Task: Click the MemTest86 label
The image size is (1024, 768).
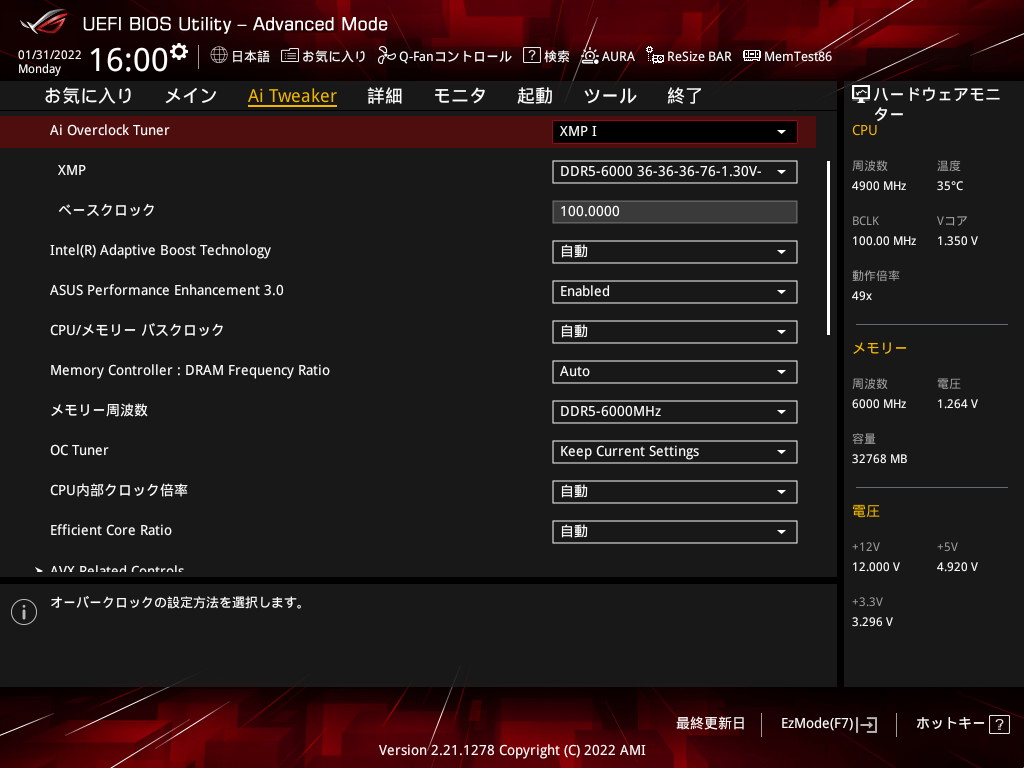Action: coord(797,56)
